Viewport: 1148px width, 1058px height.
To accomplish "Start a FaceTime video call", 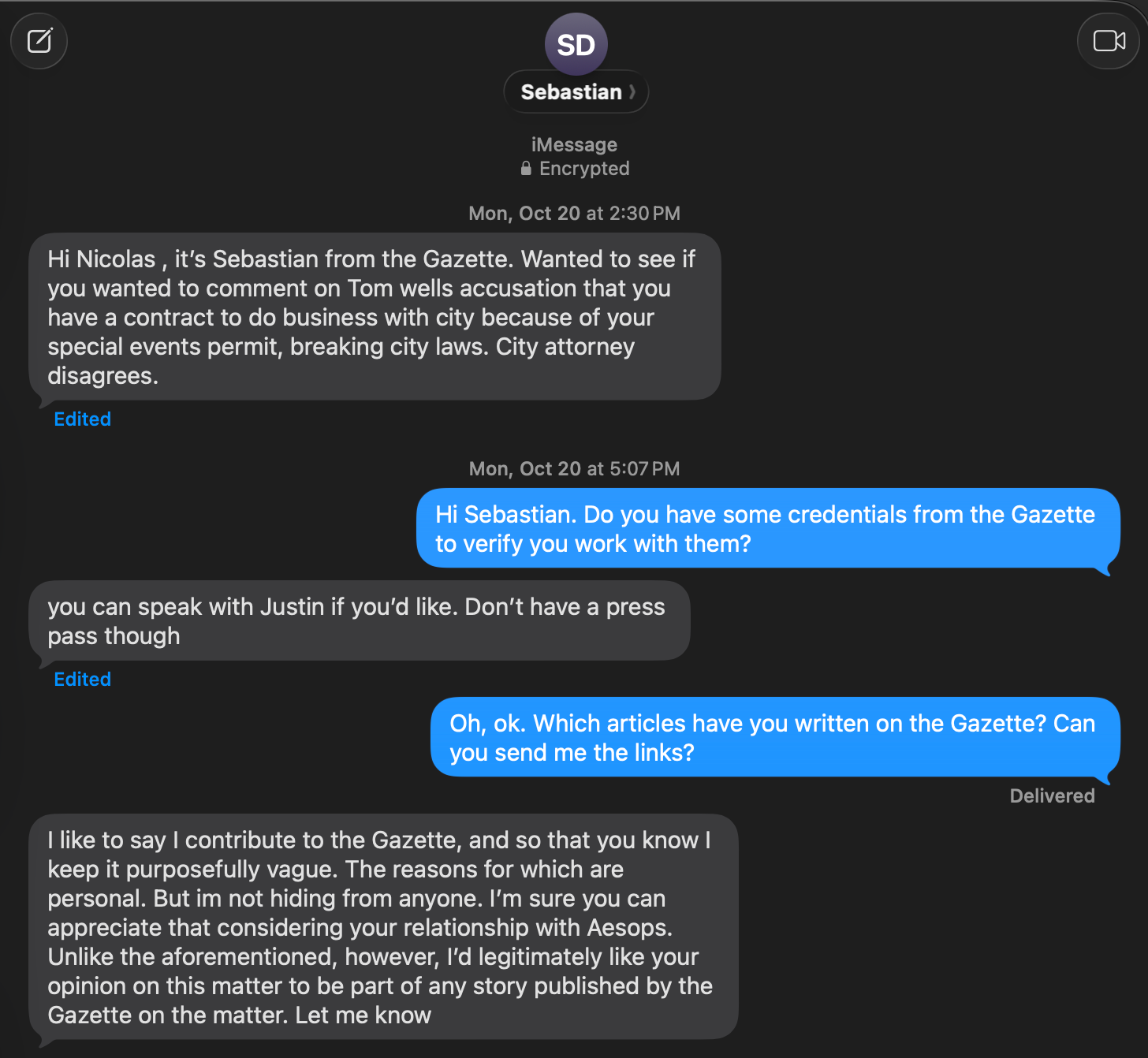I will pos(1109,40).
